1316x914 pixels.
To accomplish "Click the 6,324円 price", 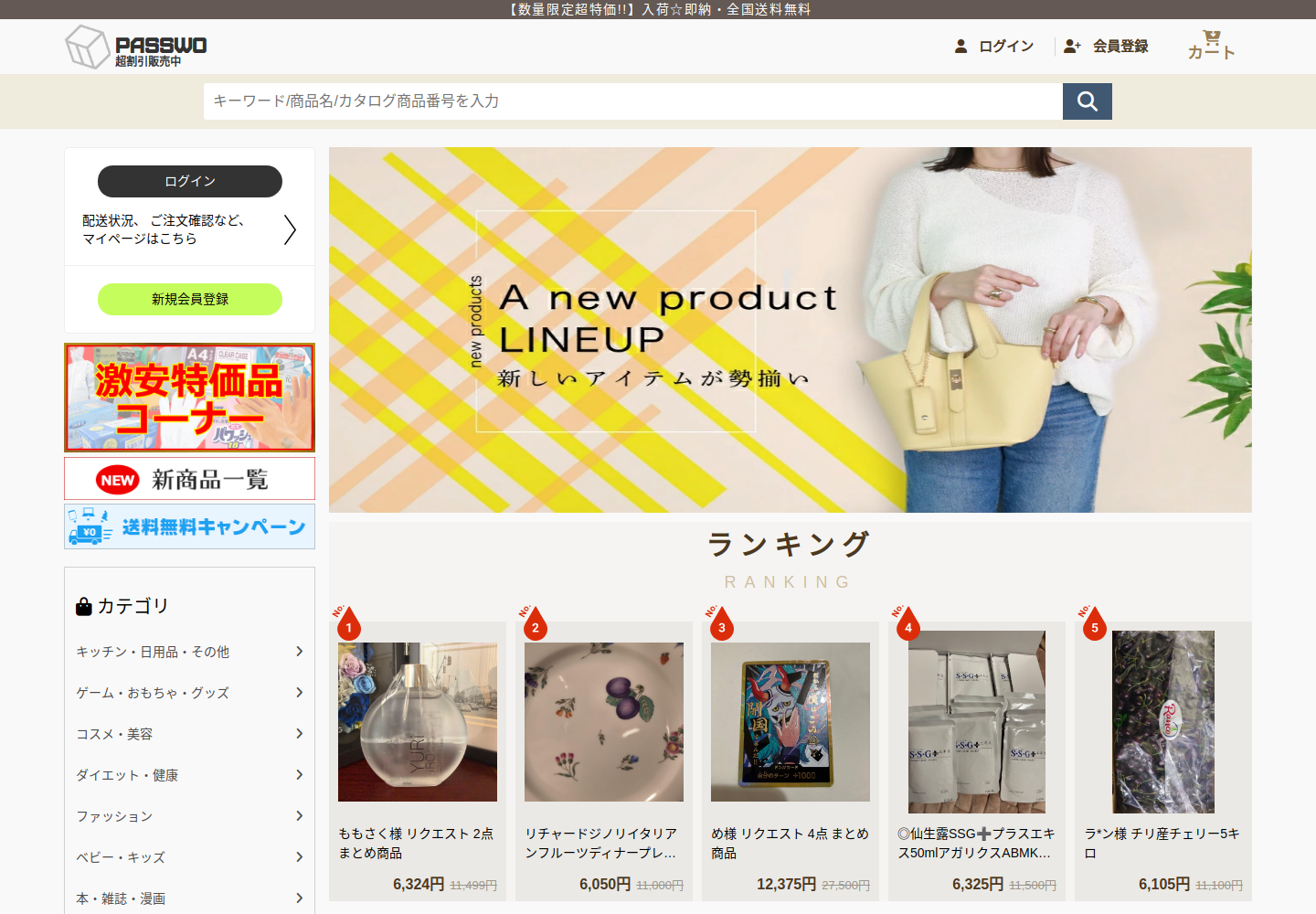I will (x=419, y=884).
